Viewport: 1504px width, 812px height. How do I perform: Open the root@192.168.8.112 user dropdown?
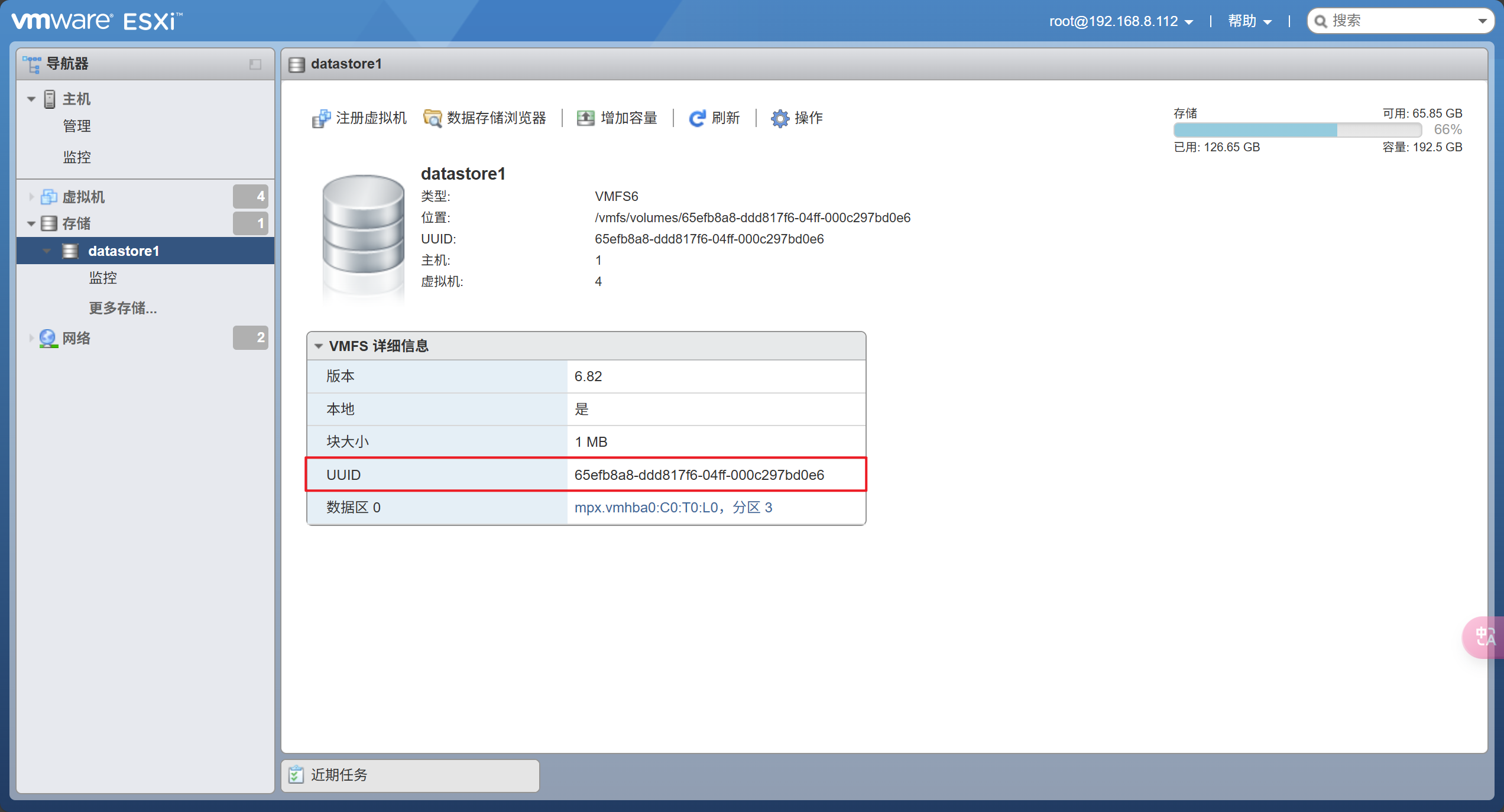coord(1120,21)
